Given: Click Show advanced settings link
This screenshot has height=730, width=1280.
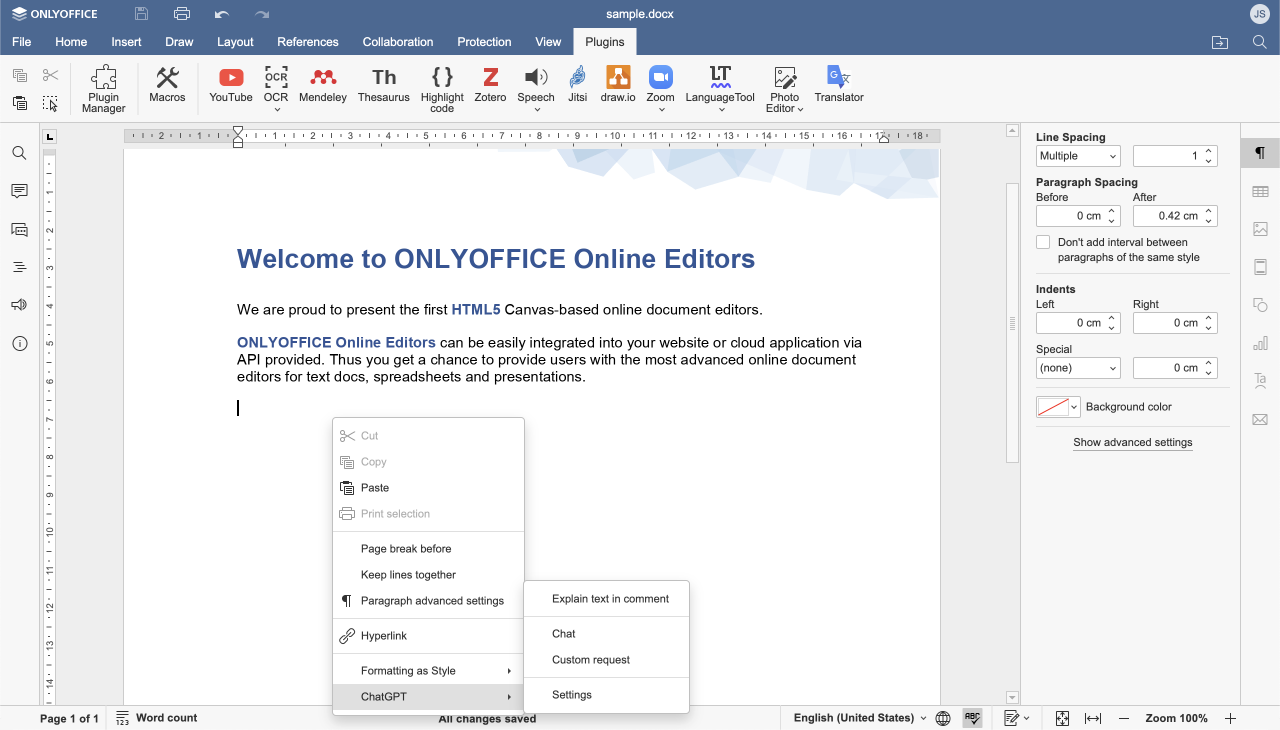Looking at the screenshot, I should click(1133, 442).
